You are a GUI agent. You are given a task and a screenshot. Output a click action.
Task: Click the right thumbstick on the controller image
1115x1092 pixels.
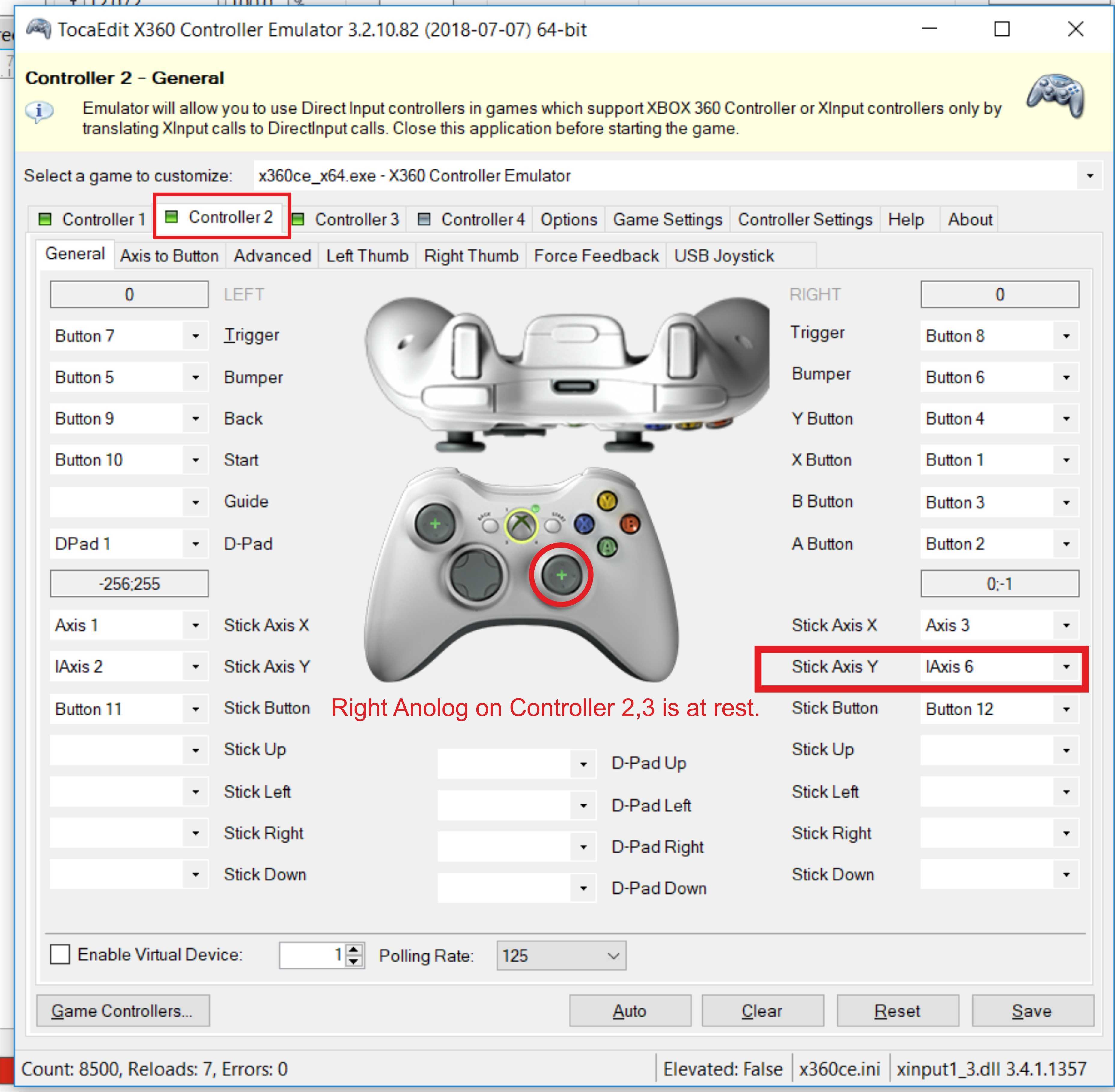(x=561, y=575)
